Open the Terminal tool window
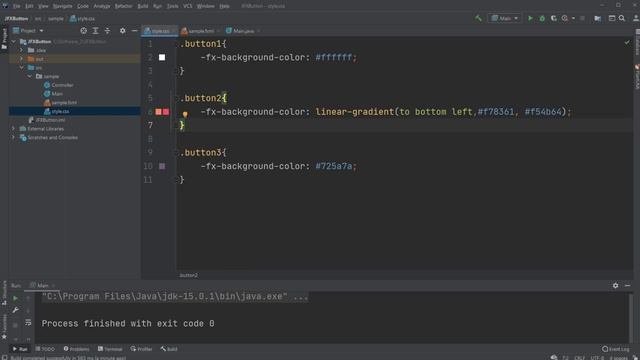Viewport: 640px width, 360px height. tap(110, 349)
